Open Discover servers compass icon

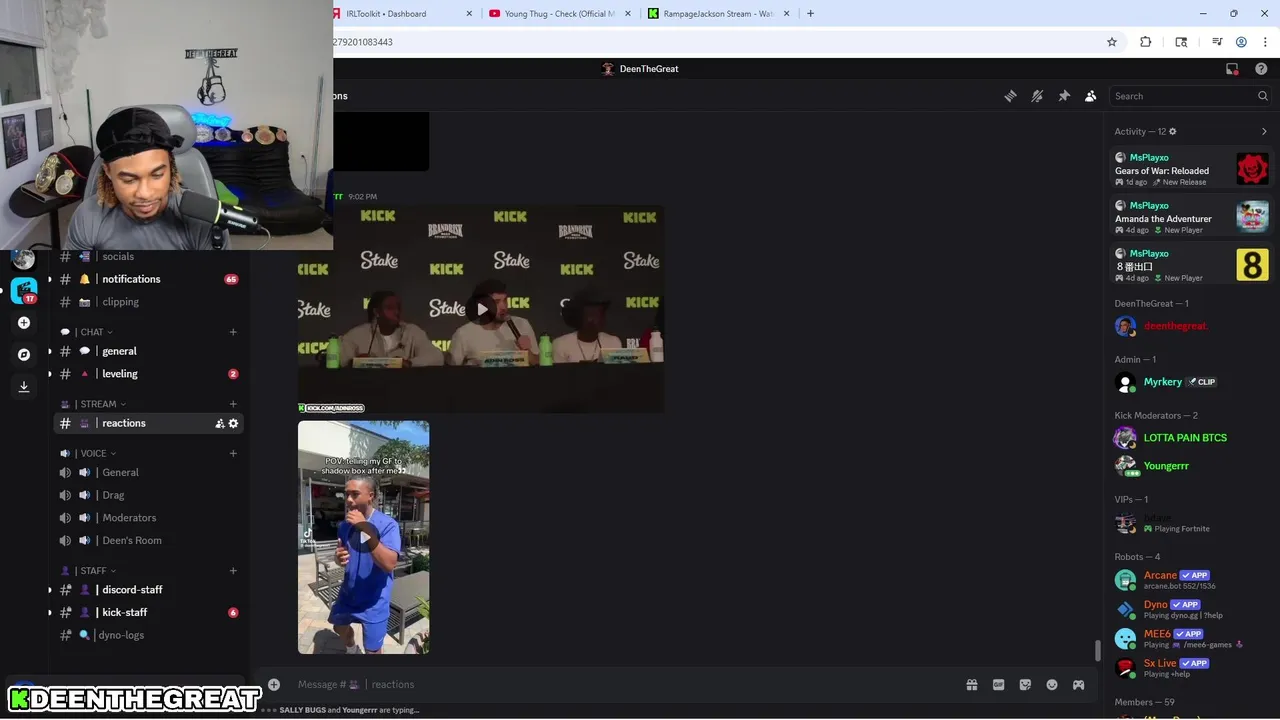click(24, 354)
